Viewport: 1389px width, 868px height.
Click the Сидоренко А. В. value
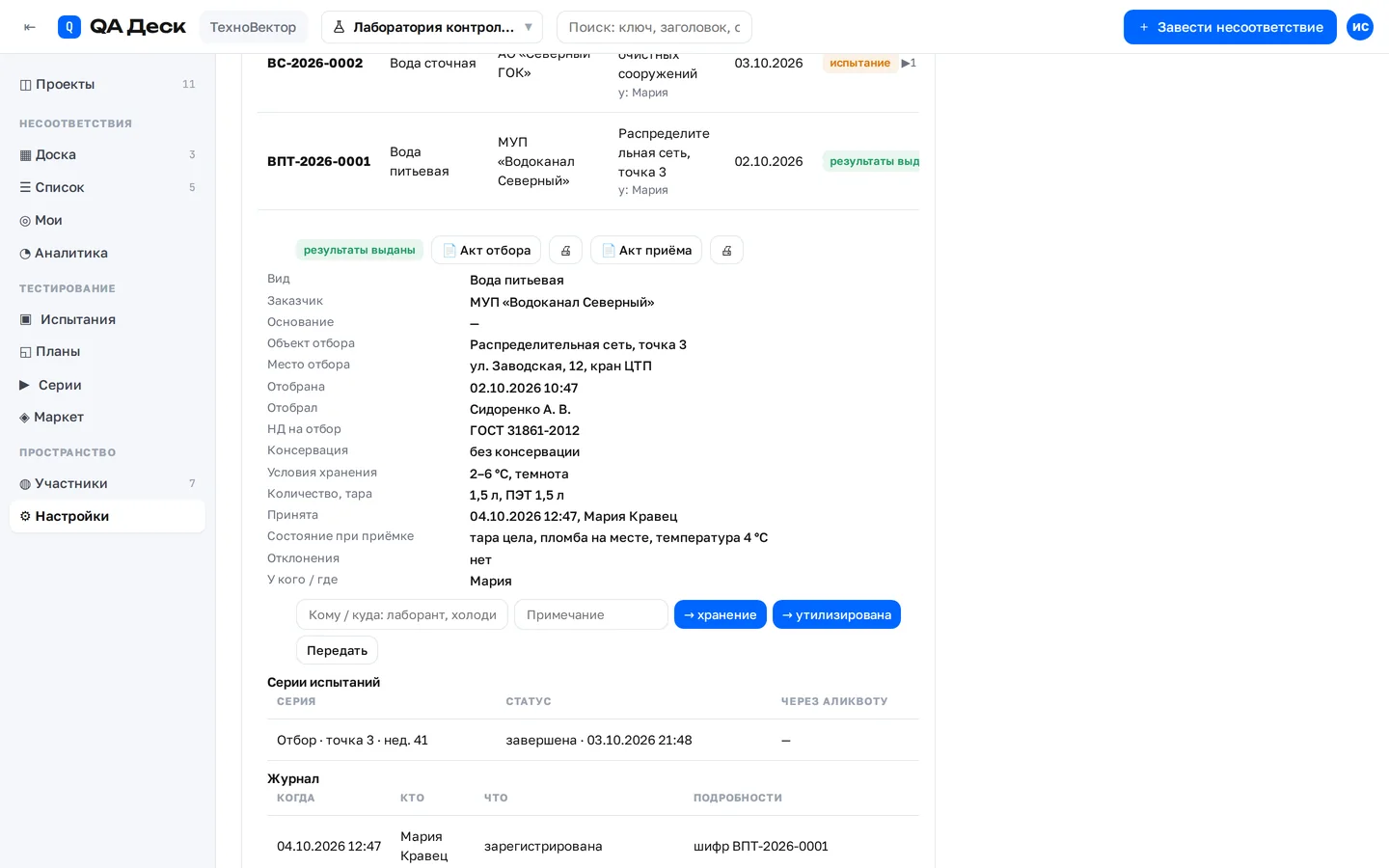[x=520, y=410]
